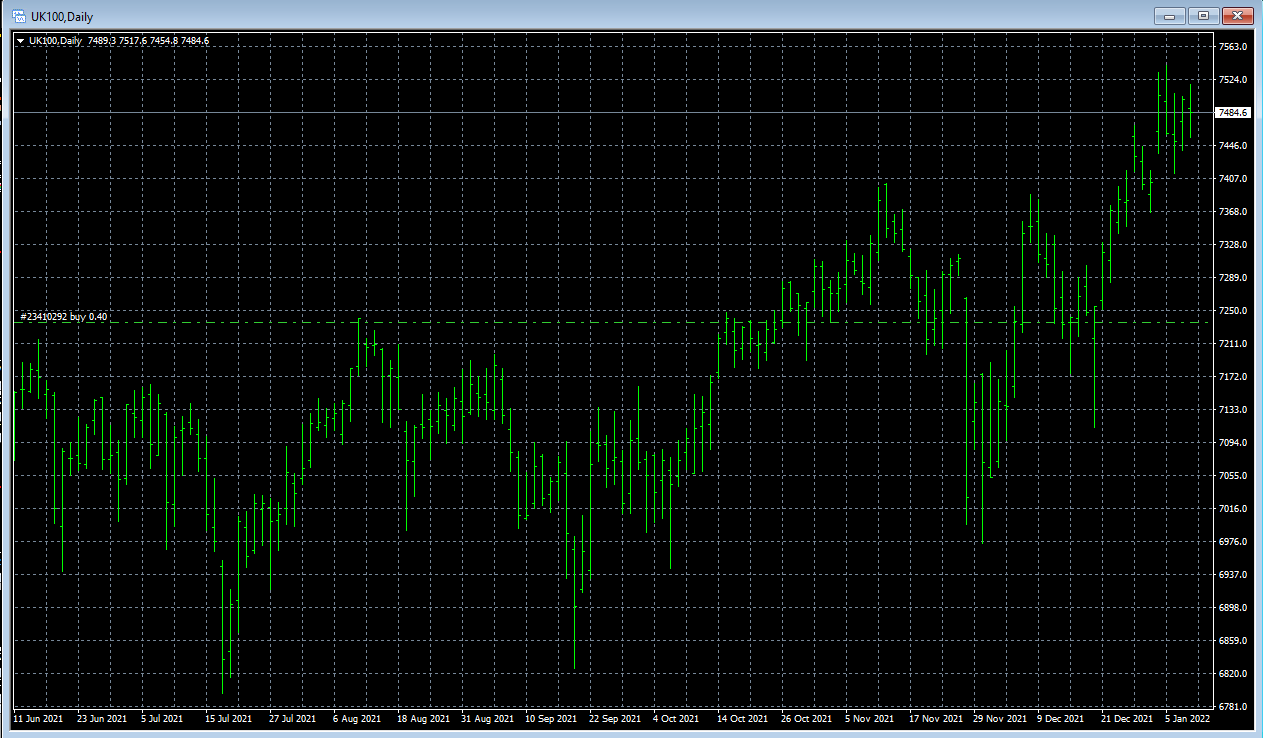
Task: Click the '21 Dec 2021' date label
Action: pos(1127,719)
